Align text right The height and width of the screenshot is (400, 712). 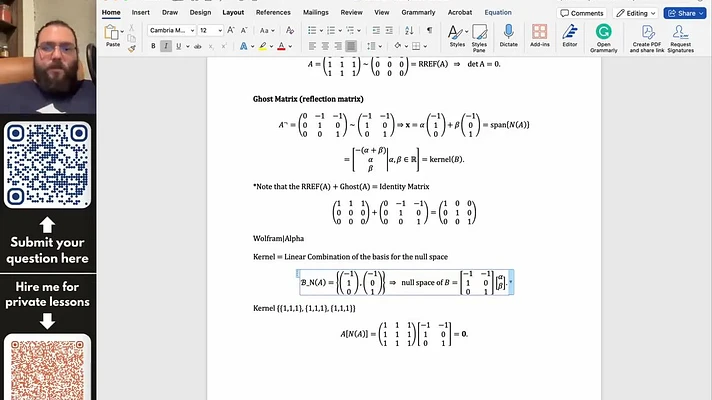(x=338, y=46)
